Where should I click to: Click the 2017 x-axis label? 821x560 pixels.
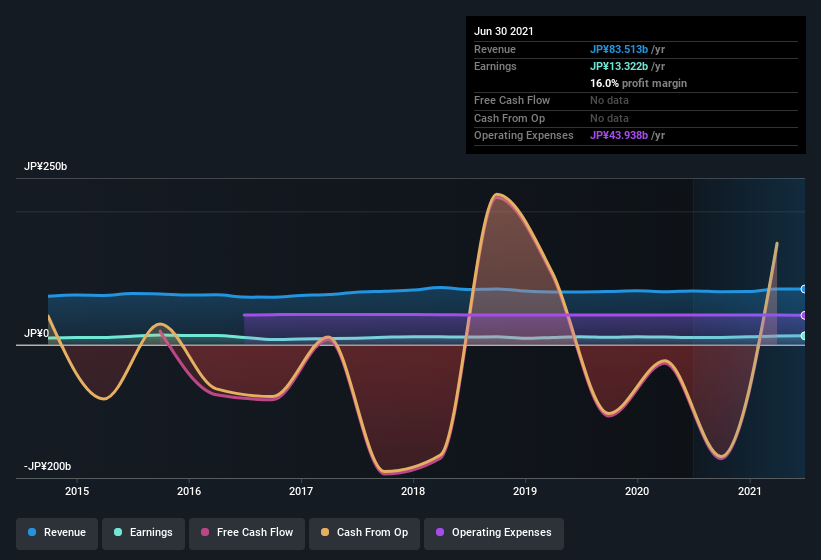click(x=301, y=491)
